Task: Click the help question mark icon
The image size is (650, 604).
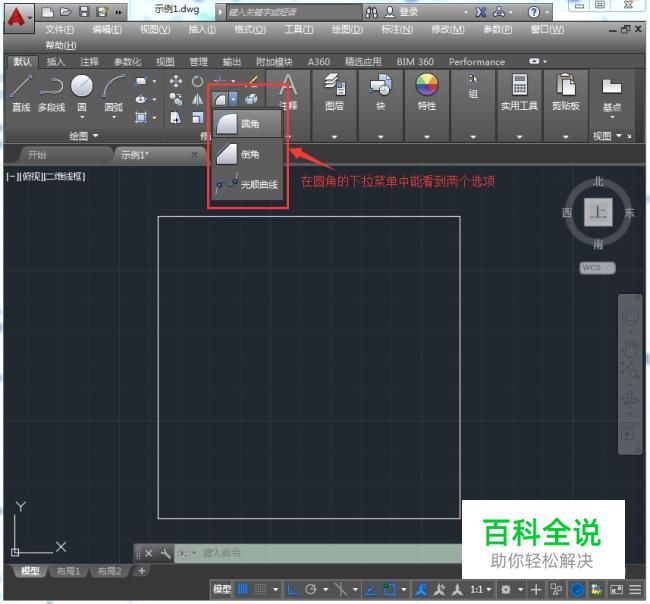Action: point(534,12)
